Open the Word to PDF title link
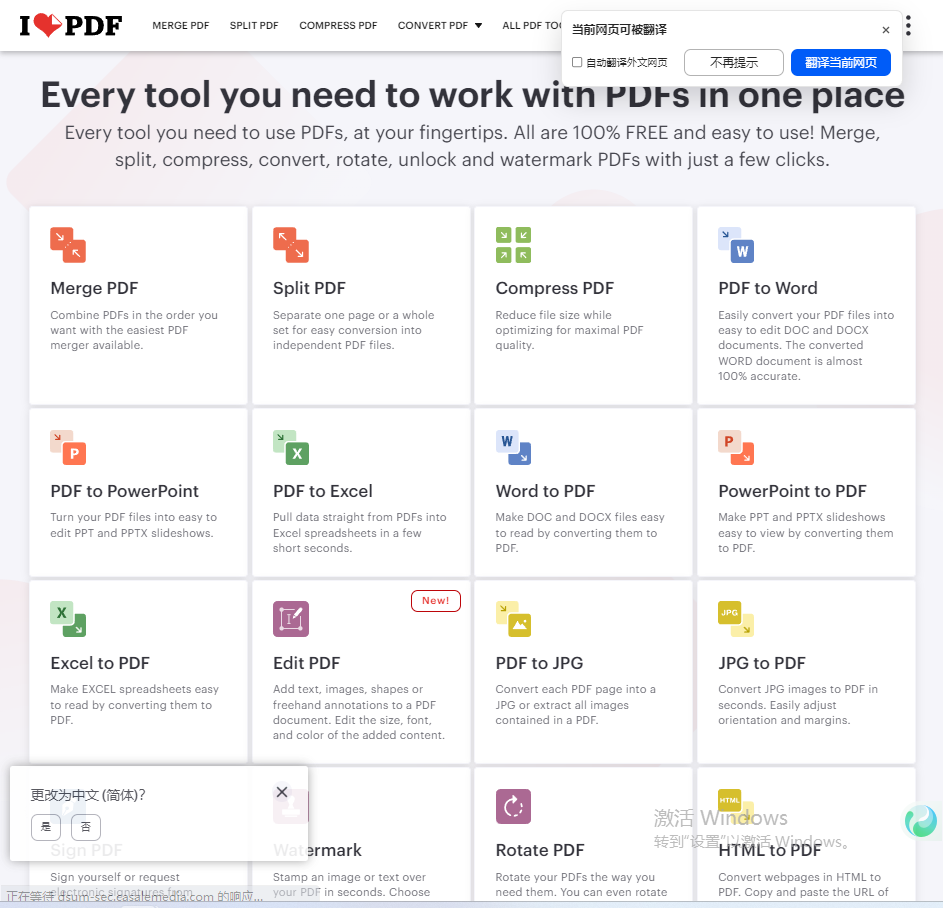943x908 pixels. click(545, 491)
